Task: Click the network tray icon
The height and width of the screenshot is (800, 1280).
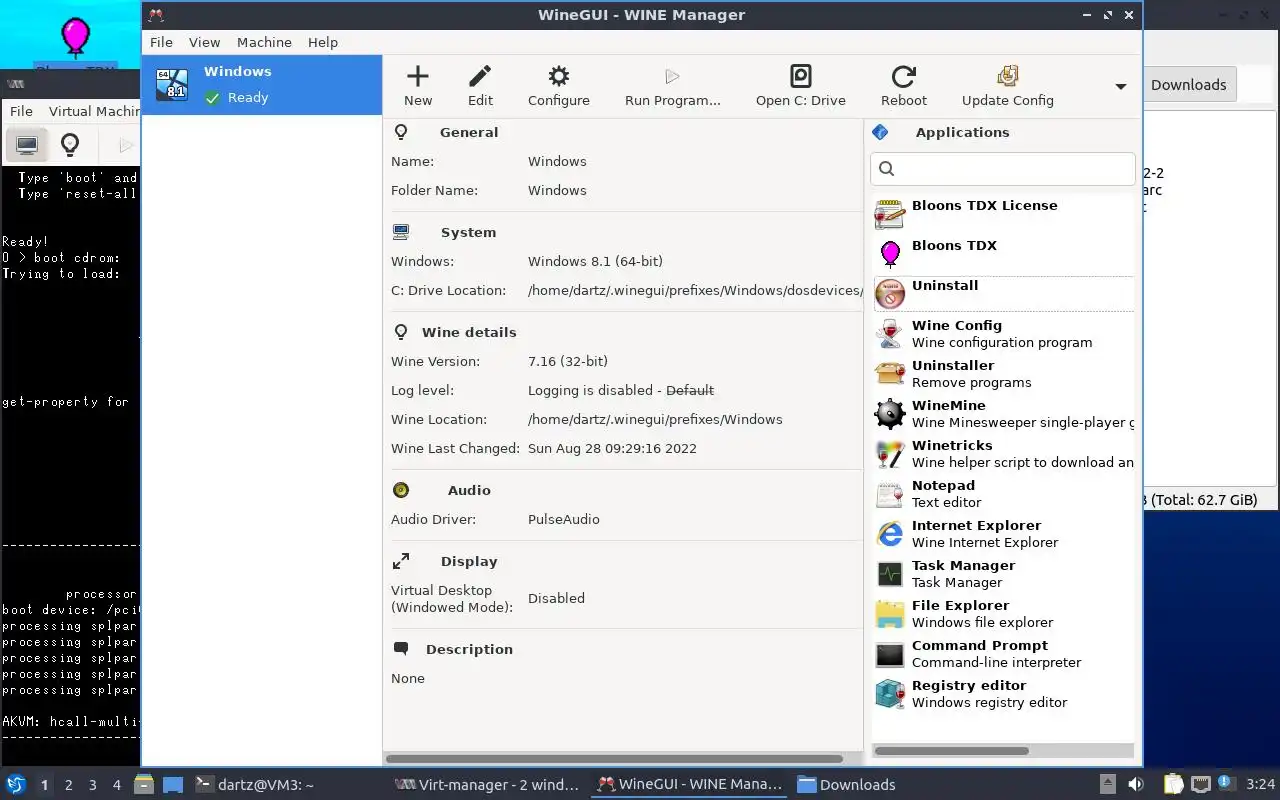Action: (1201, 785)
